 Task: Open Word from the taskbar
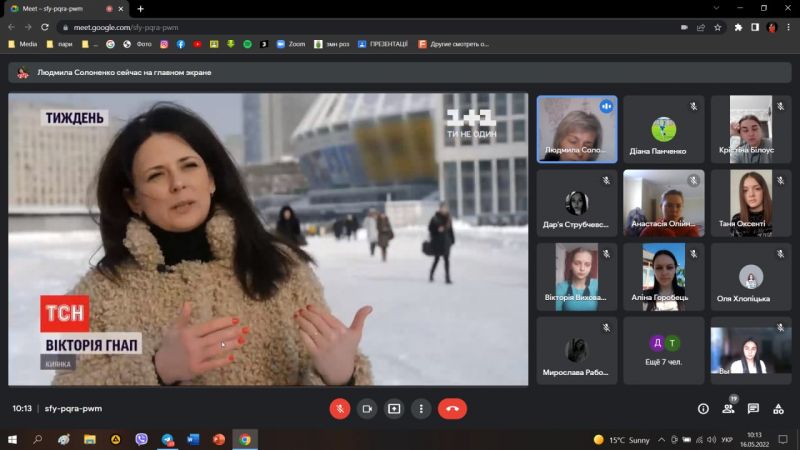(x=193, y=439)
